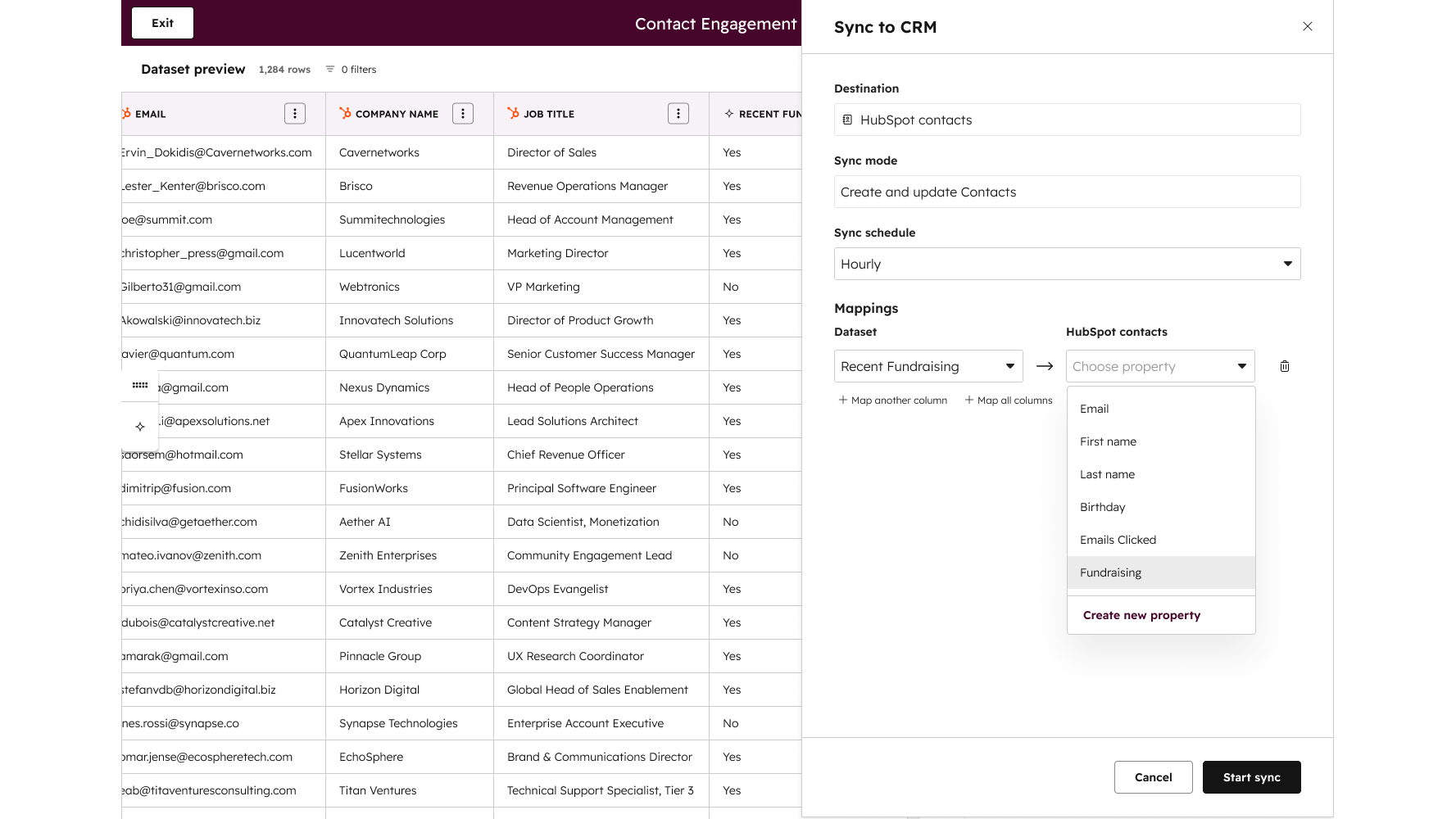The height and width of the screenshot is (819, 1456).
Task: Pick the Birthday property option
Action: click(1102, 507)
